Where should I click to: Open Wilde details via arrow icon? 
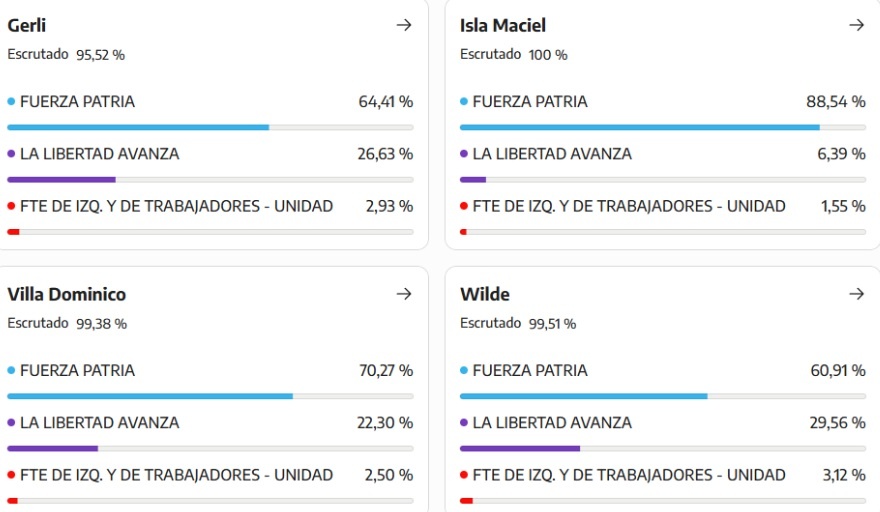856,294
